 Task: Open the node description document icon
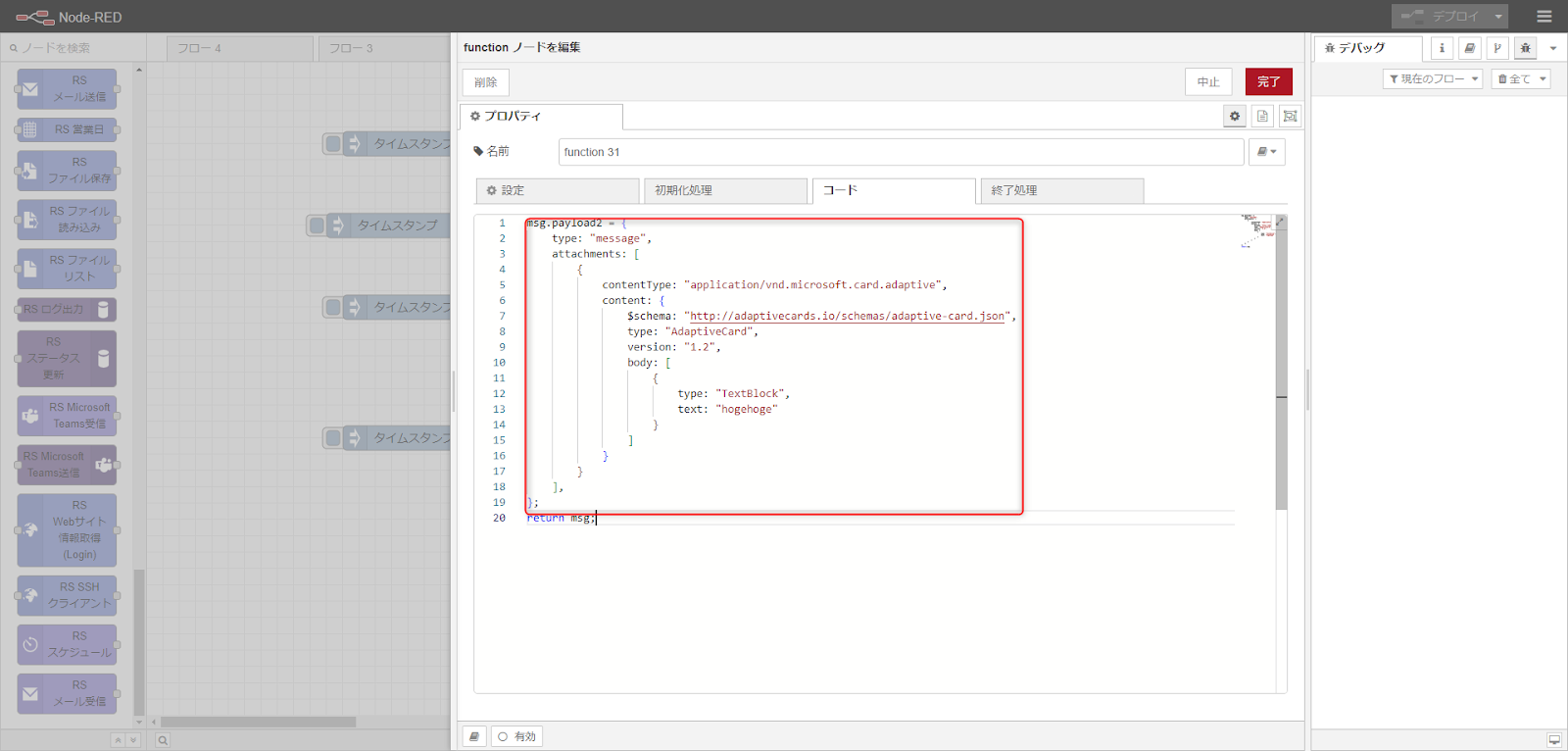pos(1262,116)
